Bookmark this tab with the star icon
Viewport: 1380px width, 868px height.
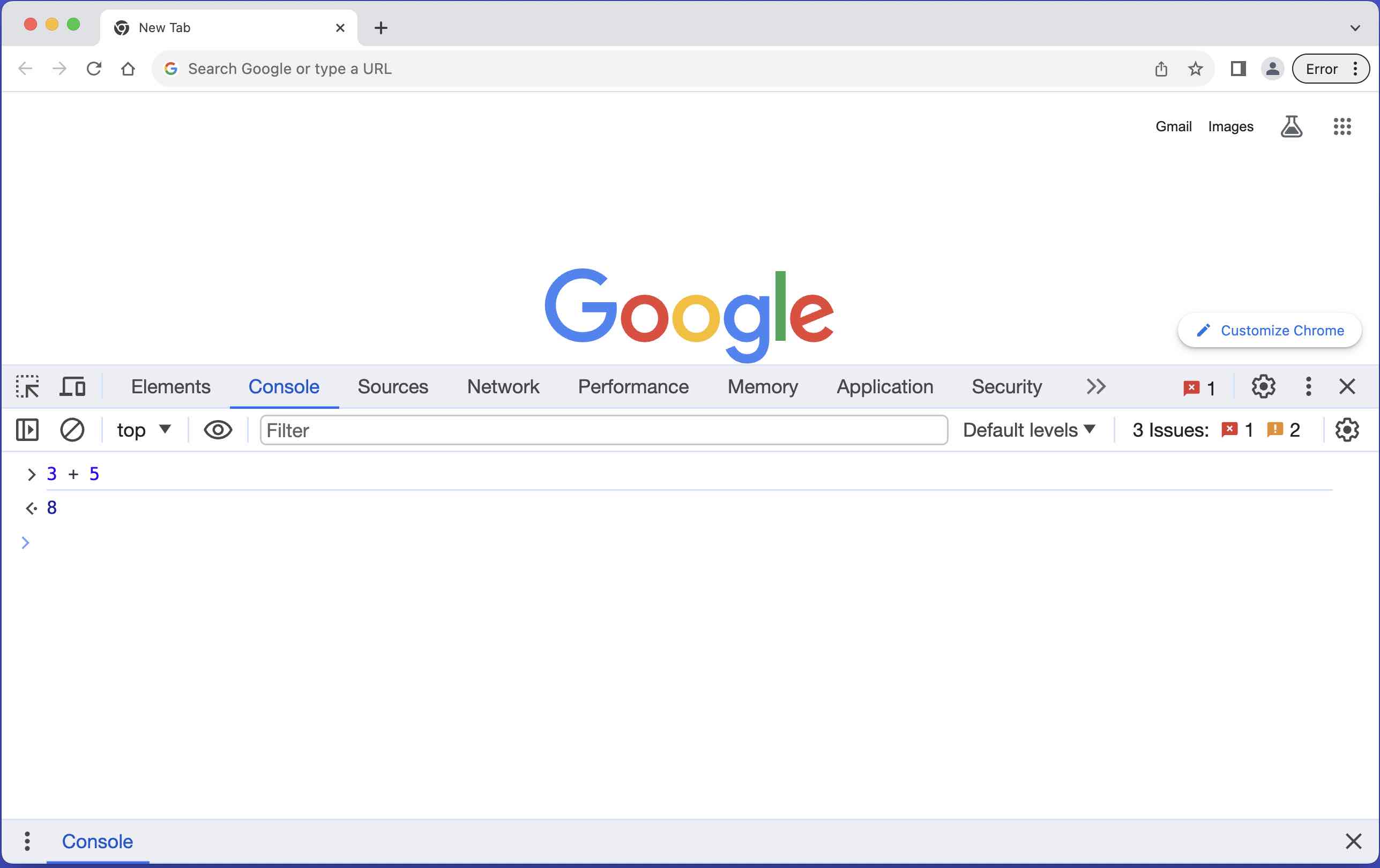pos(1195,69)
